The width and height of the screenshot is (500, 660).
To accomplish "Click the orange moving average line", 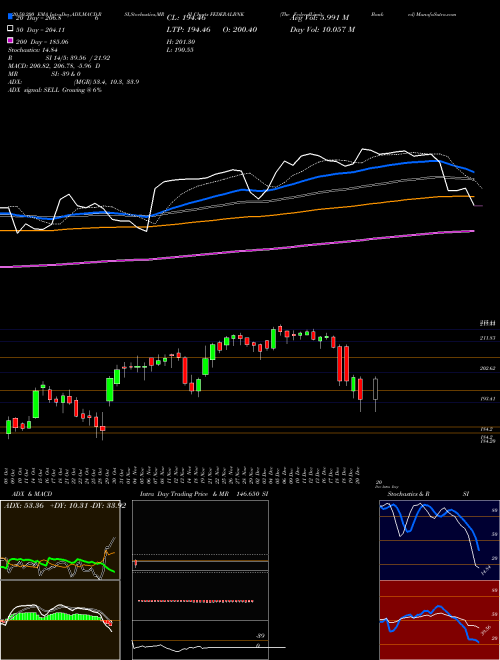I will click(236, 218).
